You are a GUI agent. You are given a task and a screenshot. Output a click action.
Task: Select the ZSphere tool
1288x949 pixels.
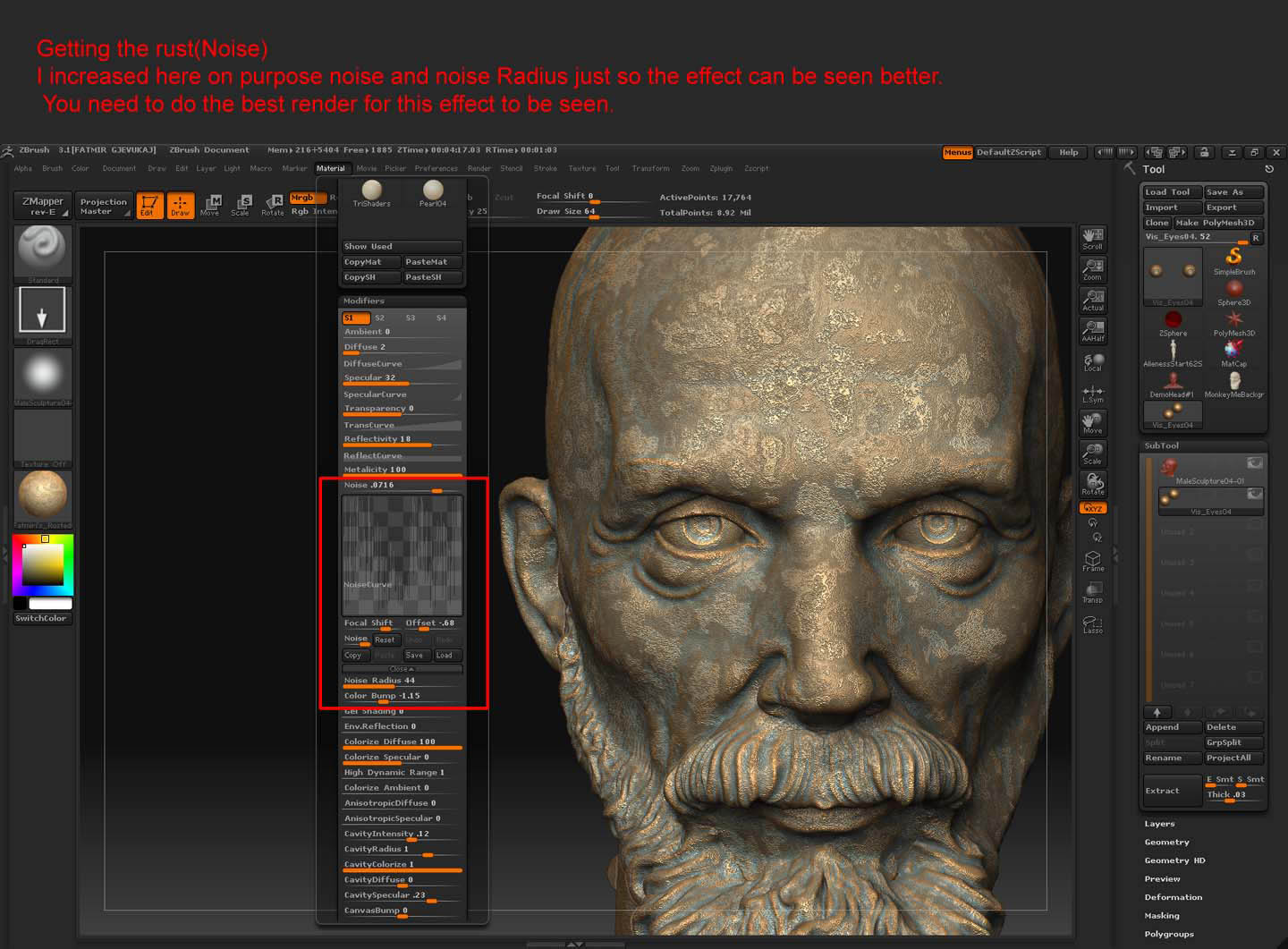1173,323
